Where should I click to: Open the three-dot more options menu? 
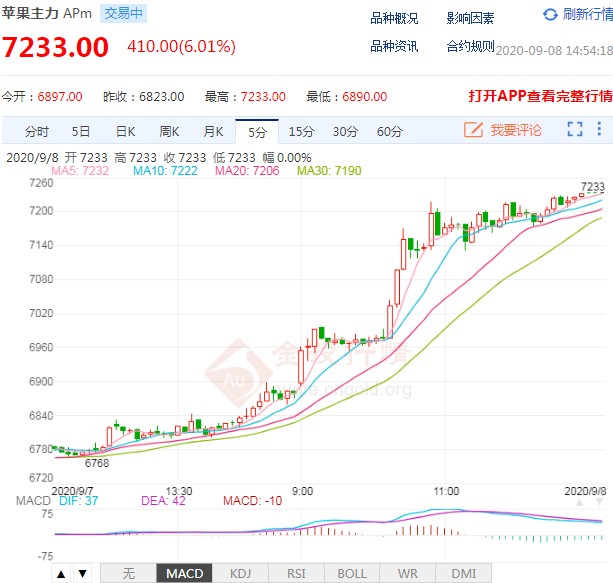[599, 129]
